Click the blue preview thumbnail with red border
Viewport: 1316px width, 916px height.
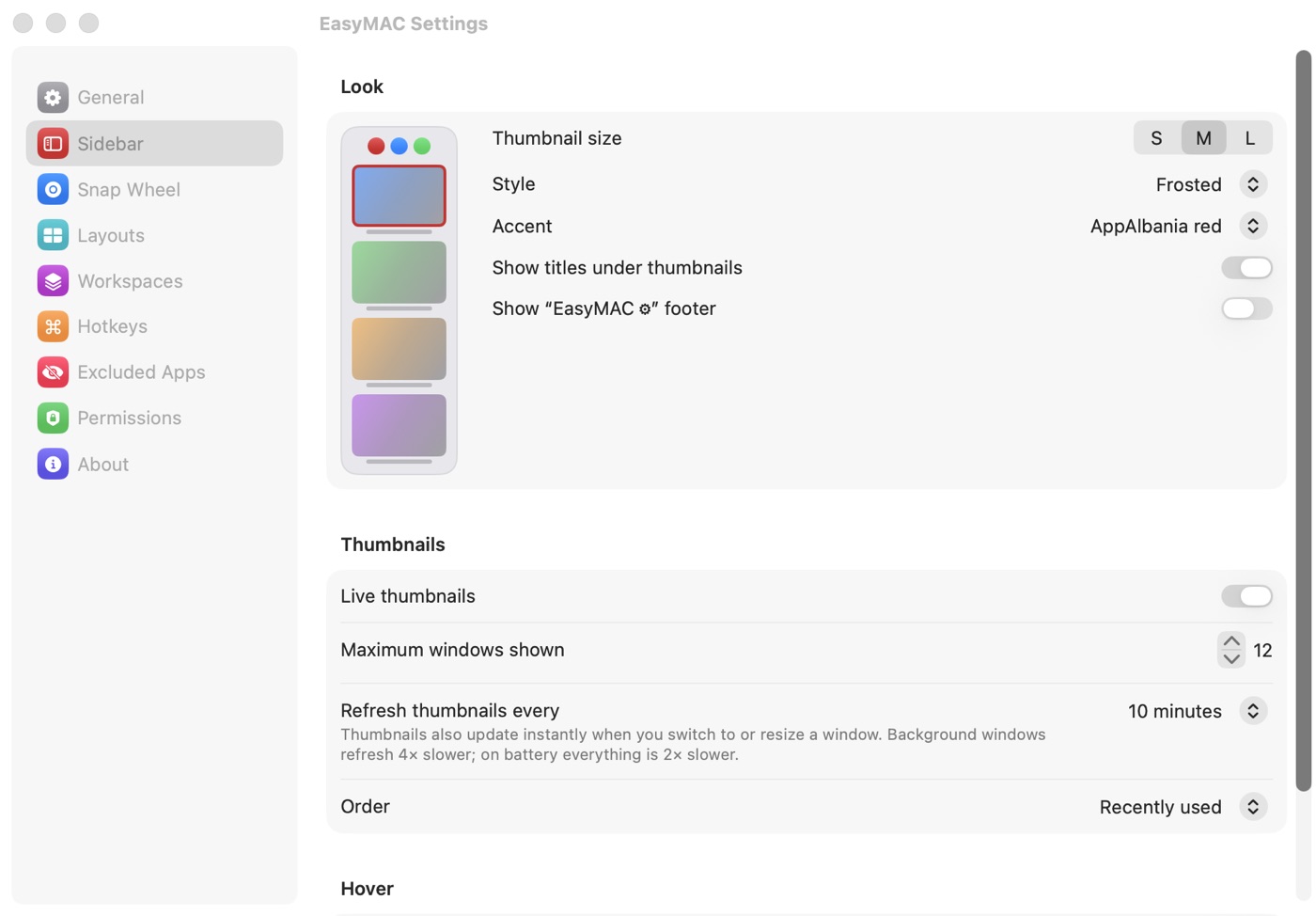(399, 196)
